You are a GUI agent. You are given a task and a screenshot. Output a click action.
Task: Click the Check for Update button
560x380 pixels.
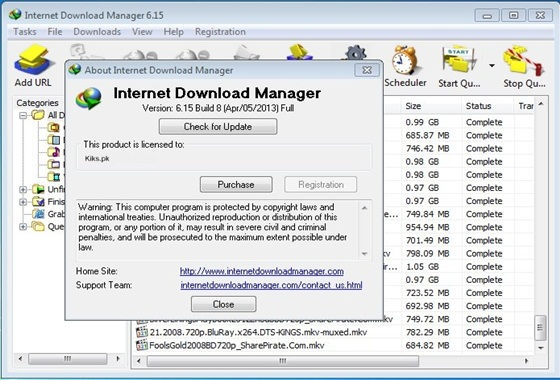[218, 126]
